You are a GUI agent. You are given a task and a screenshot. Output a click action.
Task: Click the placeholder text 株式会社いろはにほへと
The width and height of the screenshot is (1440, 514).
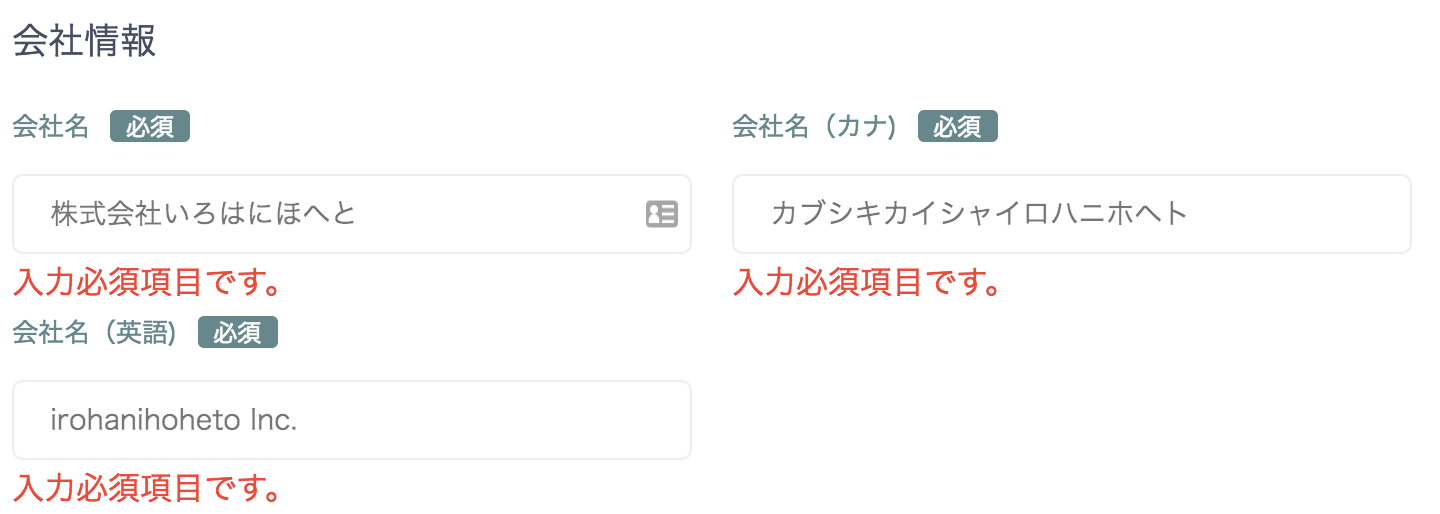[x=204, y=214]
